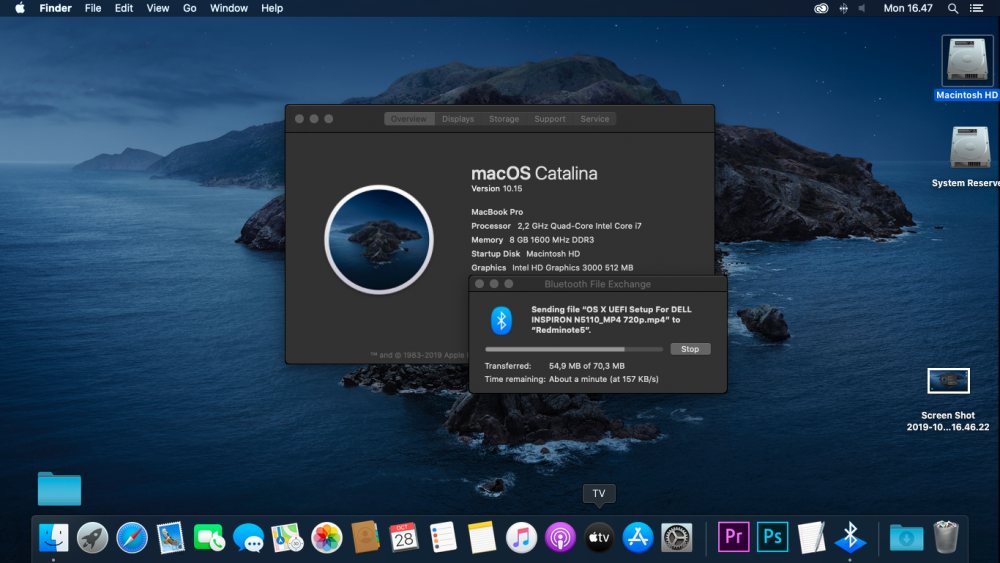Switch to the Service tab
The width and height of the screenshot is (1000, 563).
594,119
